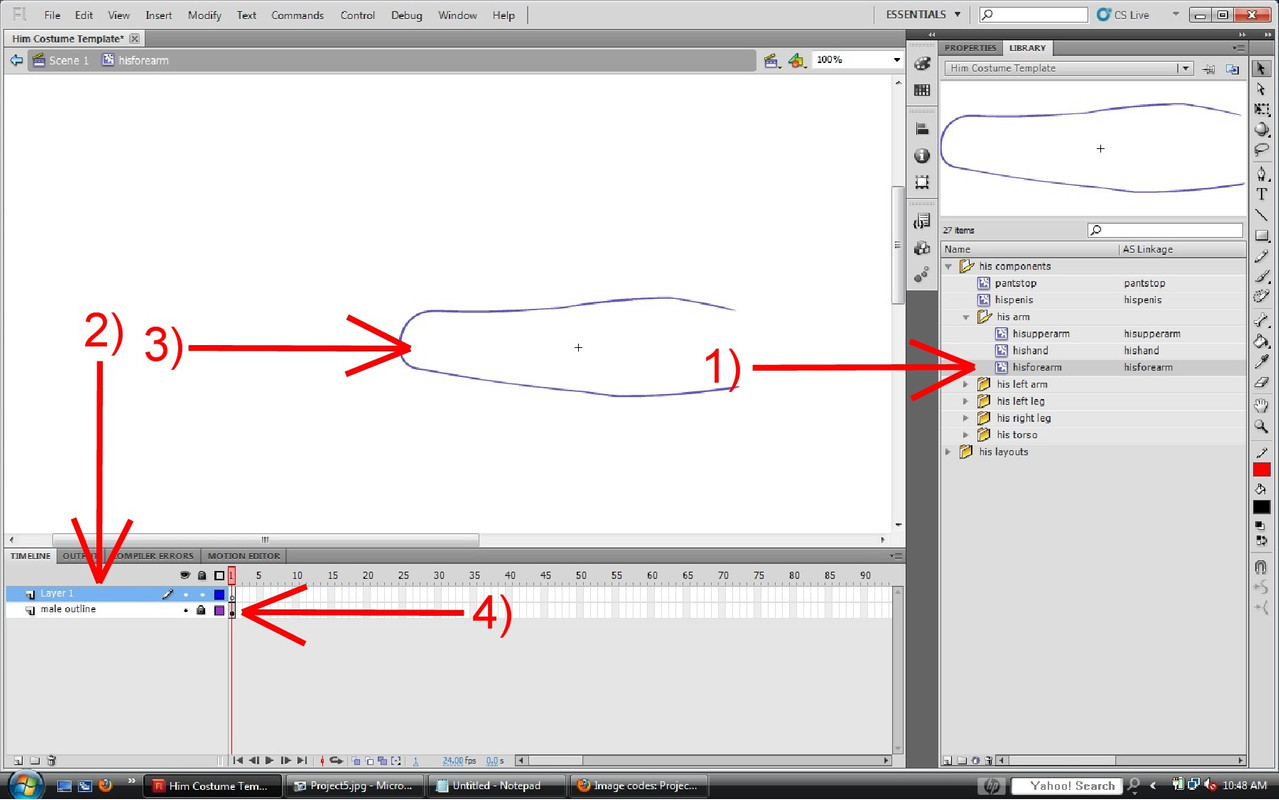Viewport: 1279px width, 800px height.
Task: Switch to the Properties tab
Action: [x=970, y=48]
